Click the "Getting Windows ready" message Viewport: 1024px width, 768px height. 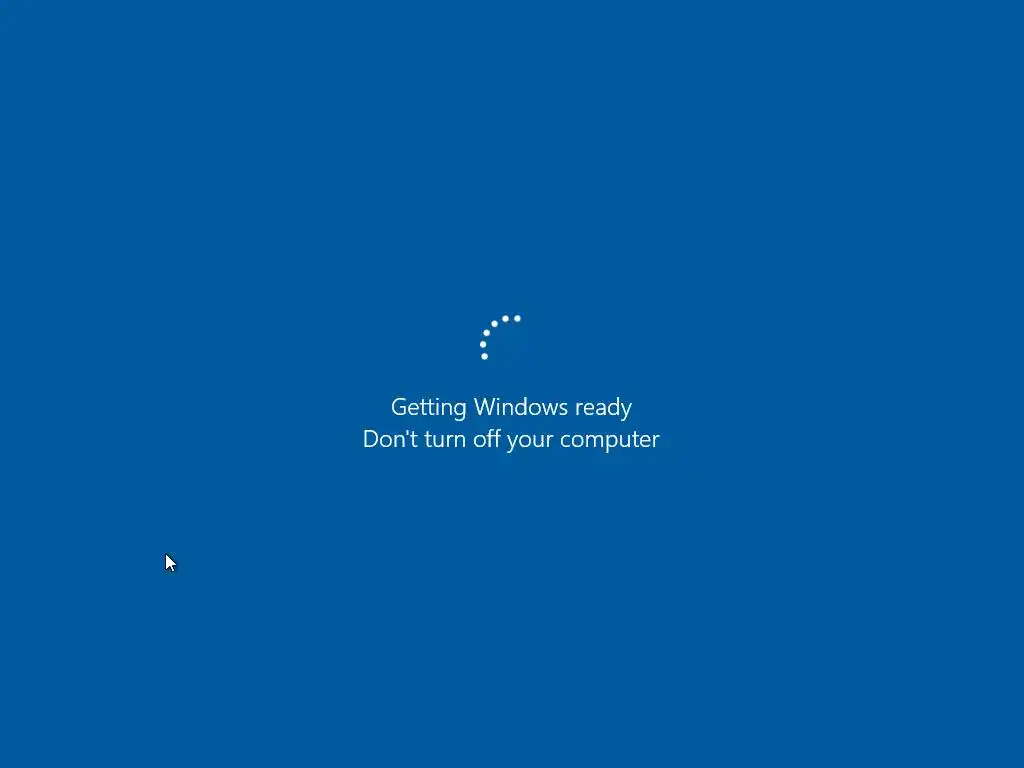511,408
